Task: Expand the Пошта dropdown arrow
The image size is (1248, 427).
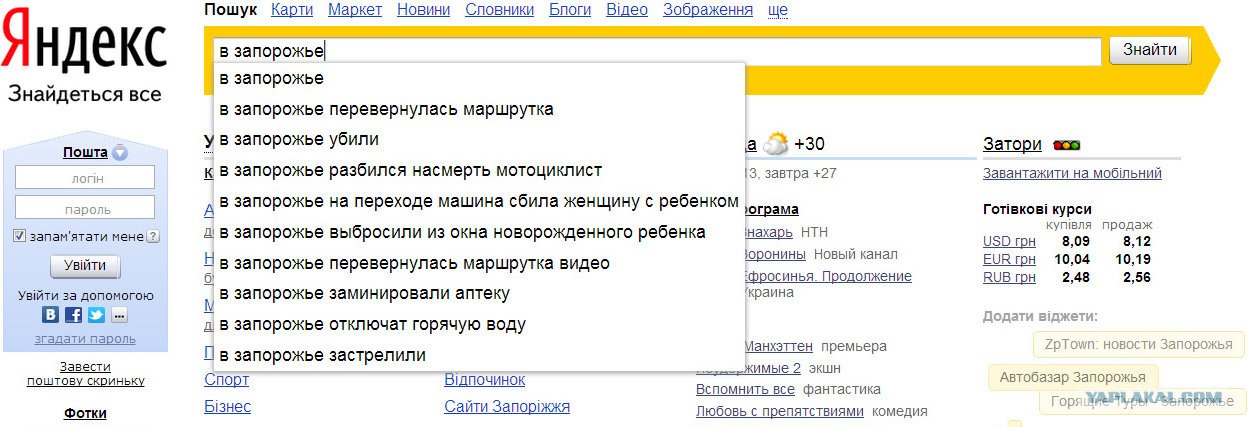Action: (120, 153)
